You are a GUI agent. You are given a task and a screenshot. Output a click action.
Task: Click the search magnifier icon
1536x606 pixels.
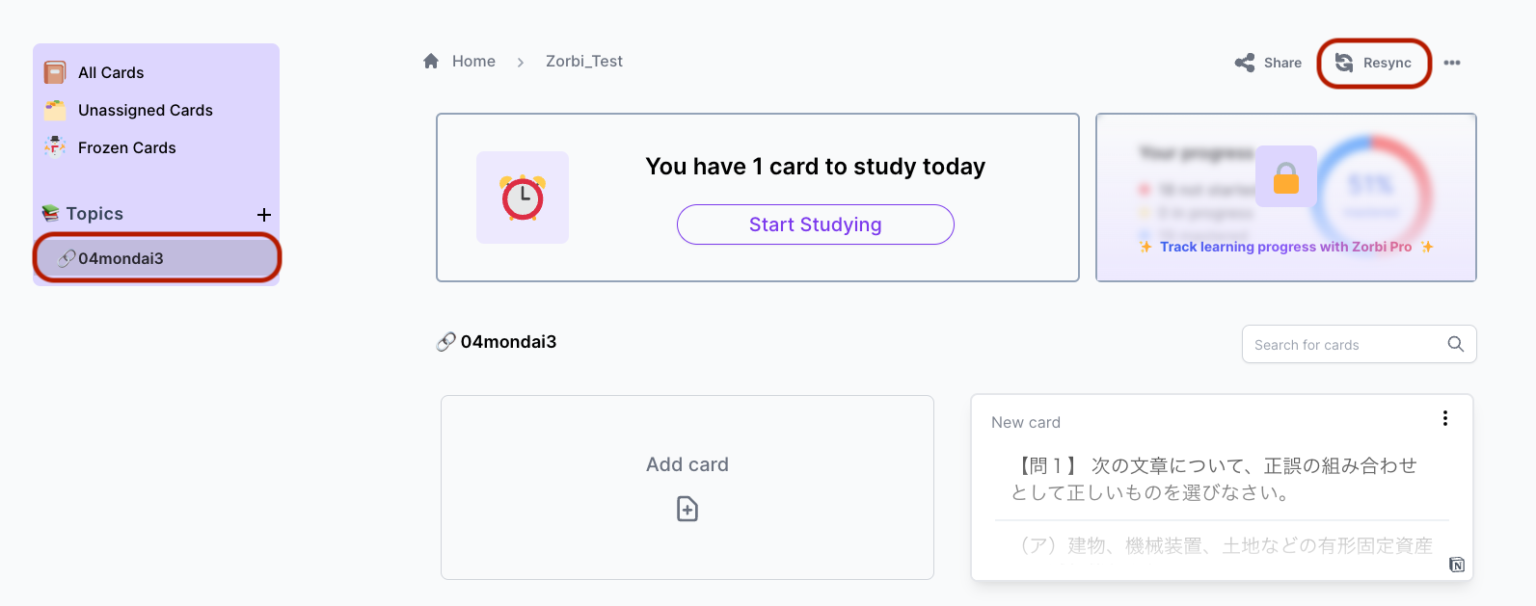pyautogui.click(x=1456, y=344)
